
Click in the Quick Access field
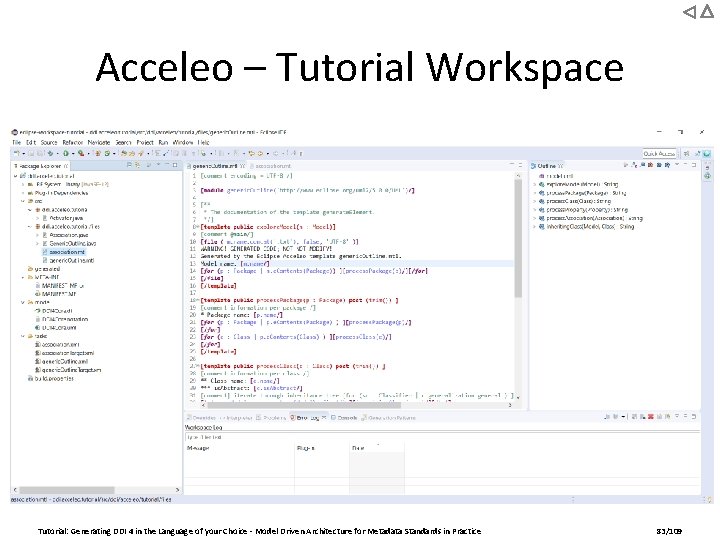659,153
